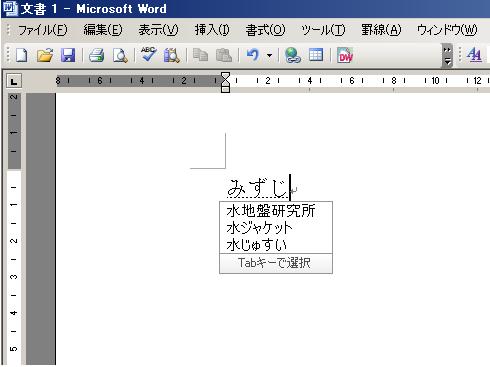Viewport: 490px width, 367px height.
Task: Click the Word document icon in title bar
Action: tap(9, 9)
